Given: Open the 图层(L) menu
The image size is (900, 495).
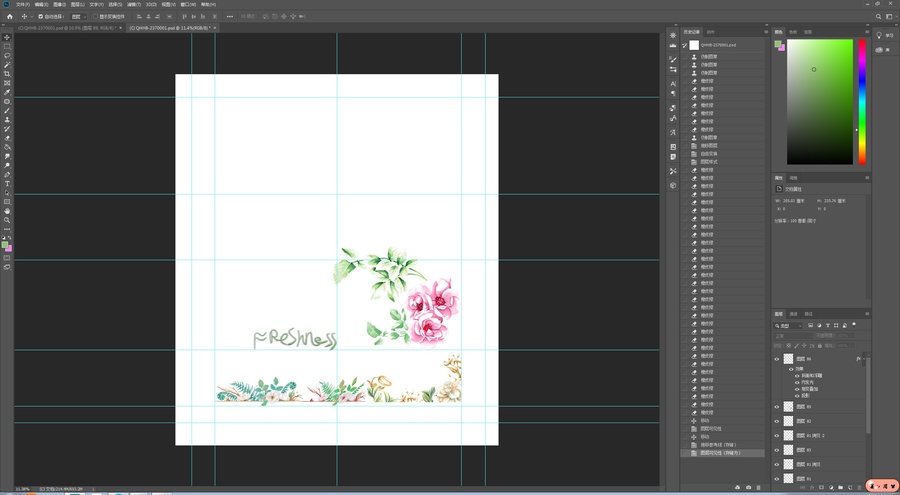Looking at the screenshot, I should tap(78, 4).
